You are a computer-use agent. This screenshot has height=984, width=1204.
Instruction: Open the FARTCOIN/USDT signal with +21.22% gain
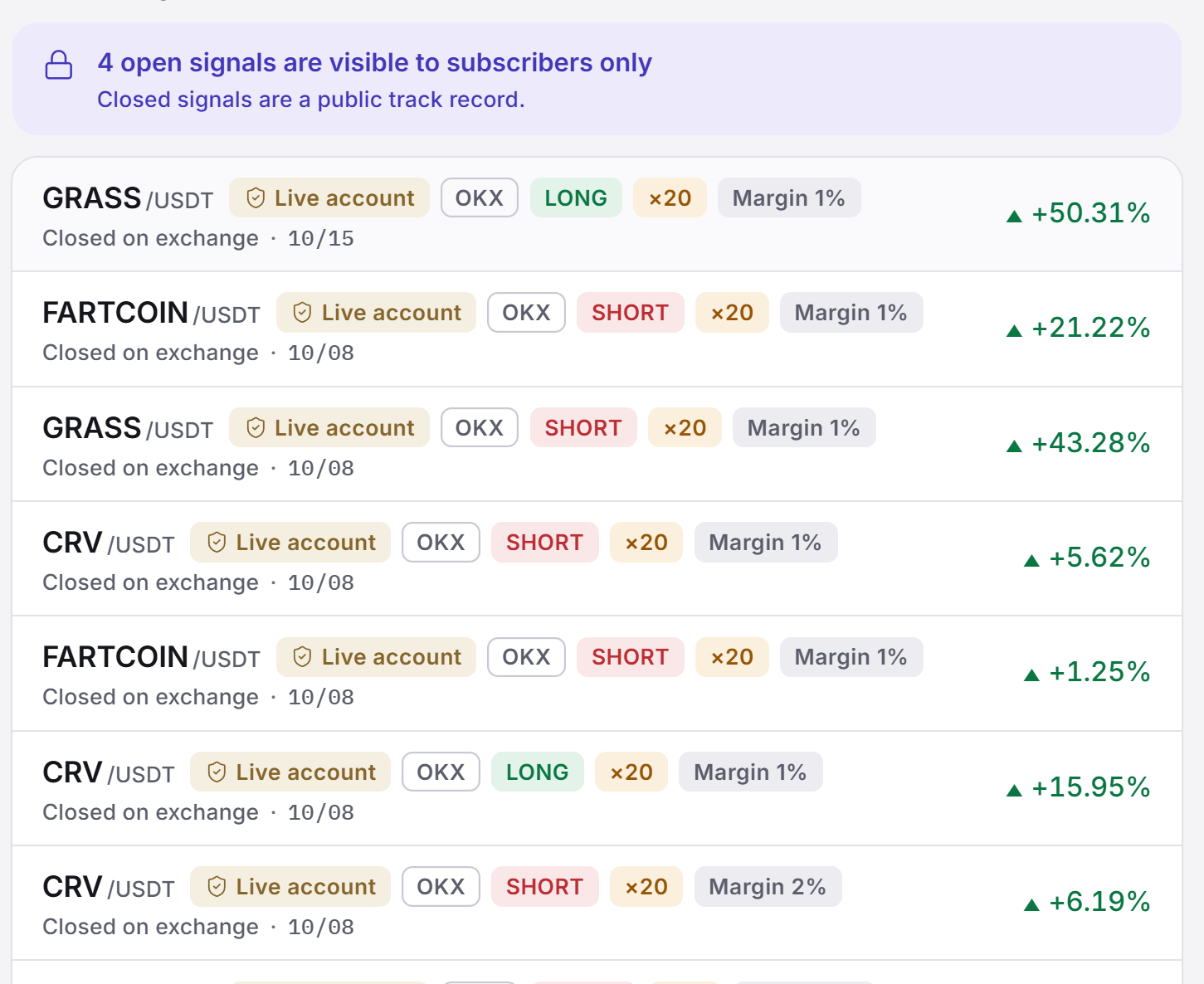[597, 328]
